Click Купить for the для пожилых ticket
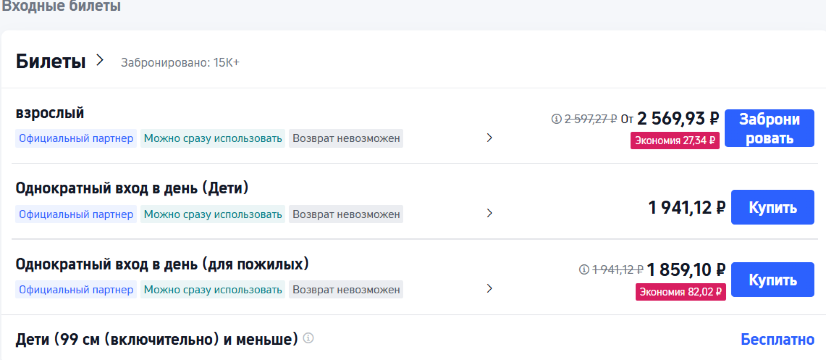The width and height of the screenshot is (826, 360). click(x=773, y=279)
